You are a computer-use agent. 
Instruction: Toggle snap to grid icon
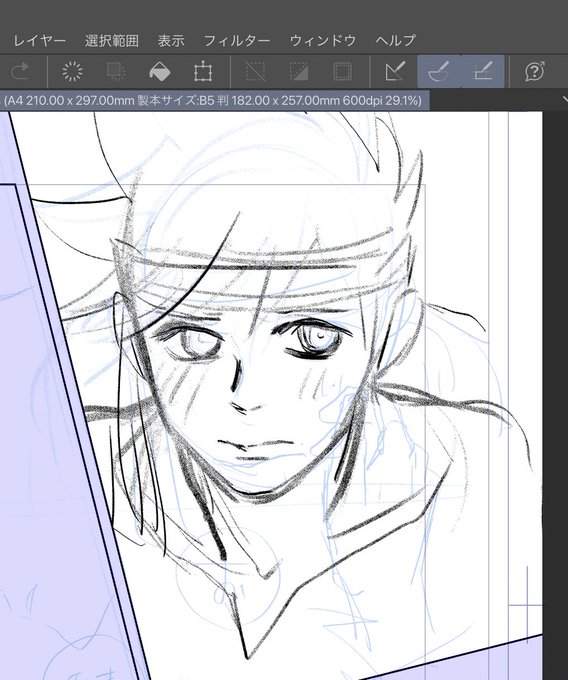click(483, 72)
